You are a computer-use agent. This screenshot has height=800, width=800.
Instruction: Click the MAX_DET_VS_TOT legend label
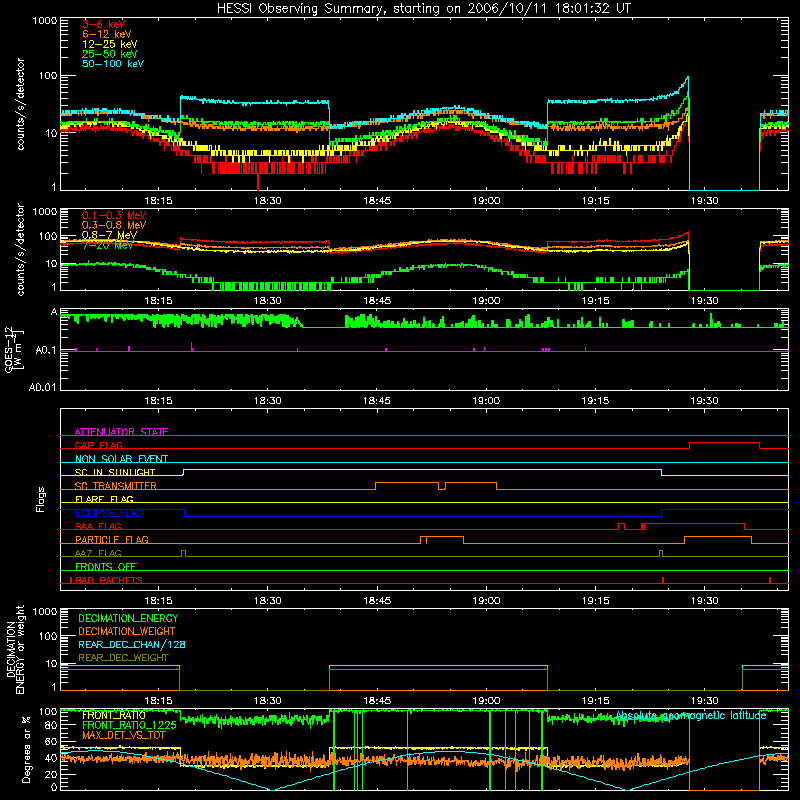tap(124, 735)
